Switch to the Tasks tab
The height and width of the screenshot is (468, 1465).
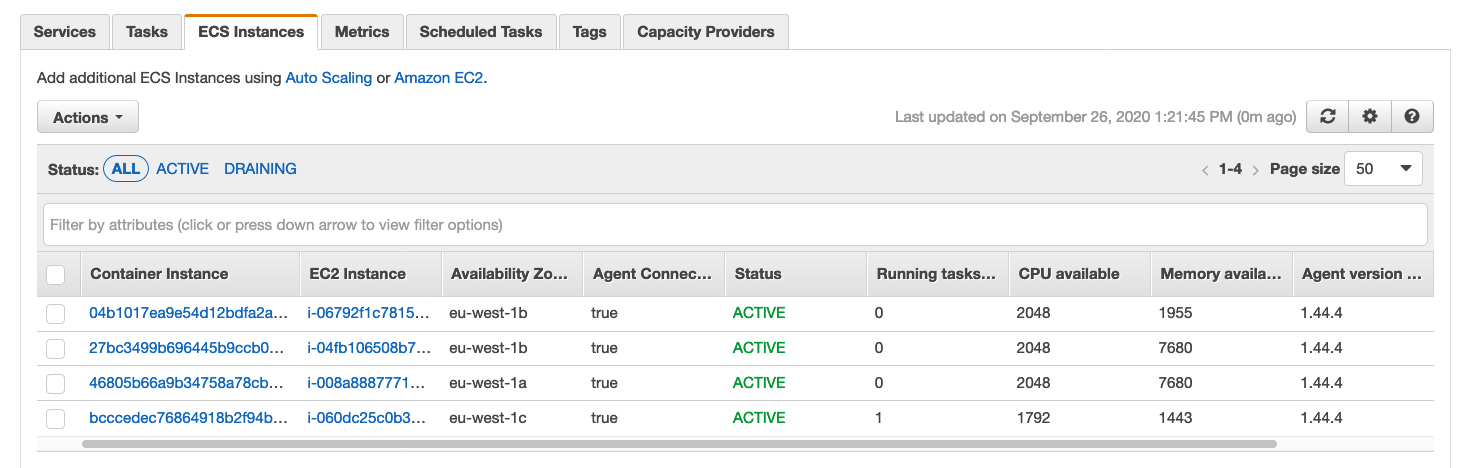[x=147, y=32]
